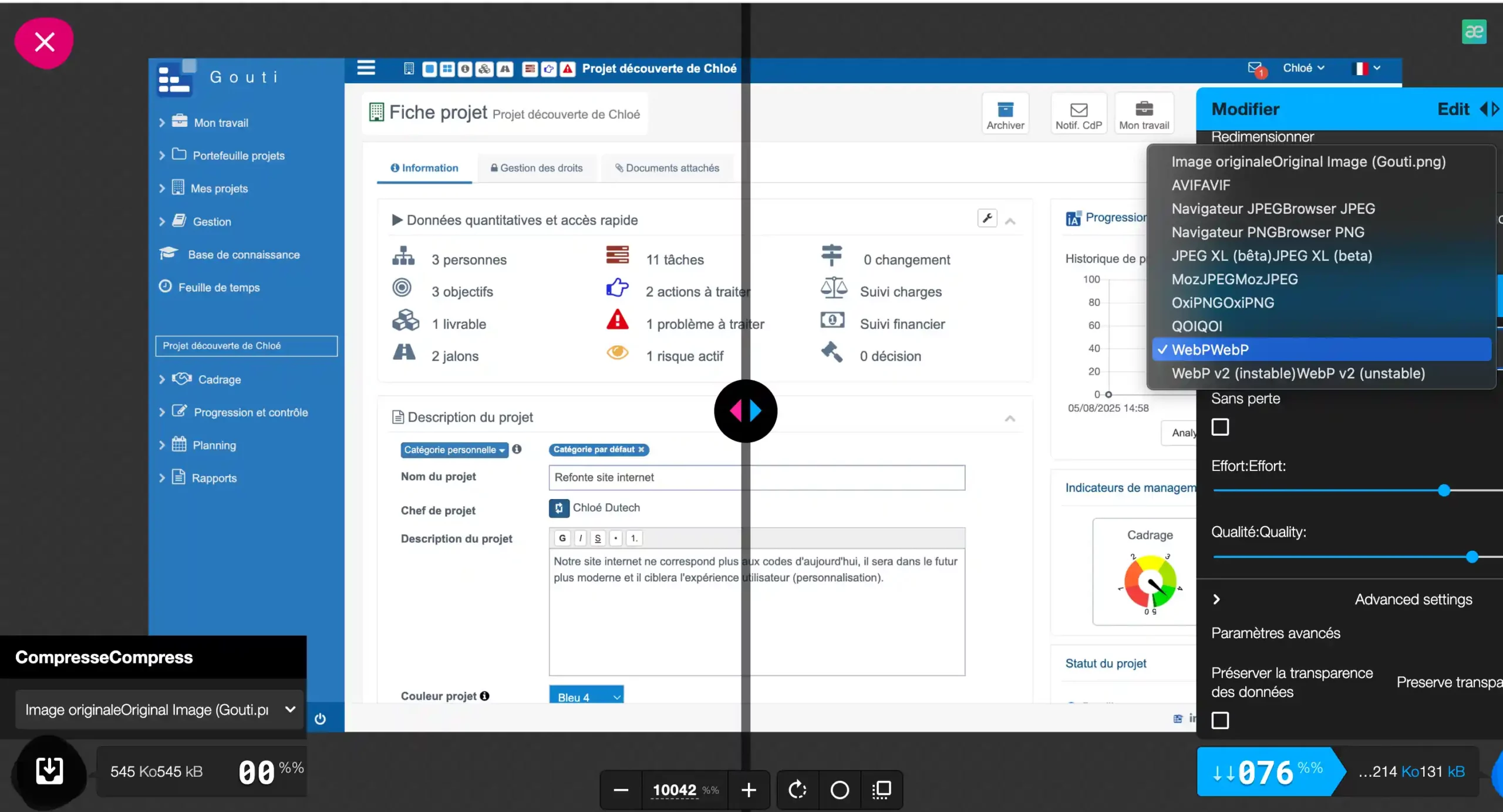Click the Edit panel arrows icon
The height and width of the screenshot is (812, 1503).
click(x=1489, y=109)
